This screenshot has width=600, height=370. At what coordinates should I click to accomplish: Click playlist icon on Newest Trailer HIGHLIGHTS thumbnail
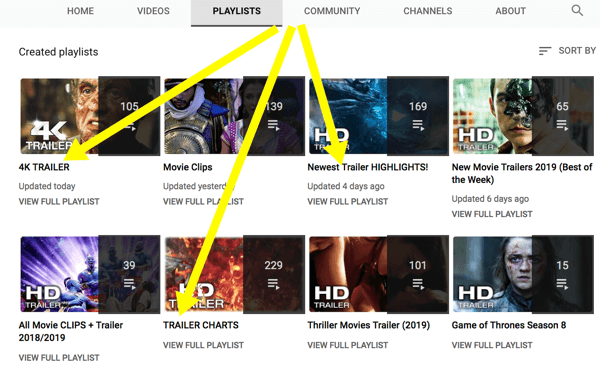[x=418, y=125]
